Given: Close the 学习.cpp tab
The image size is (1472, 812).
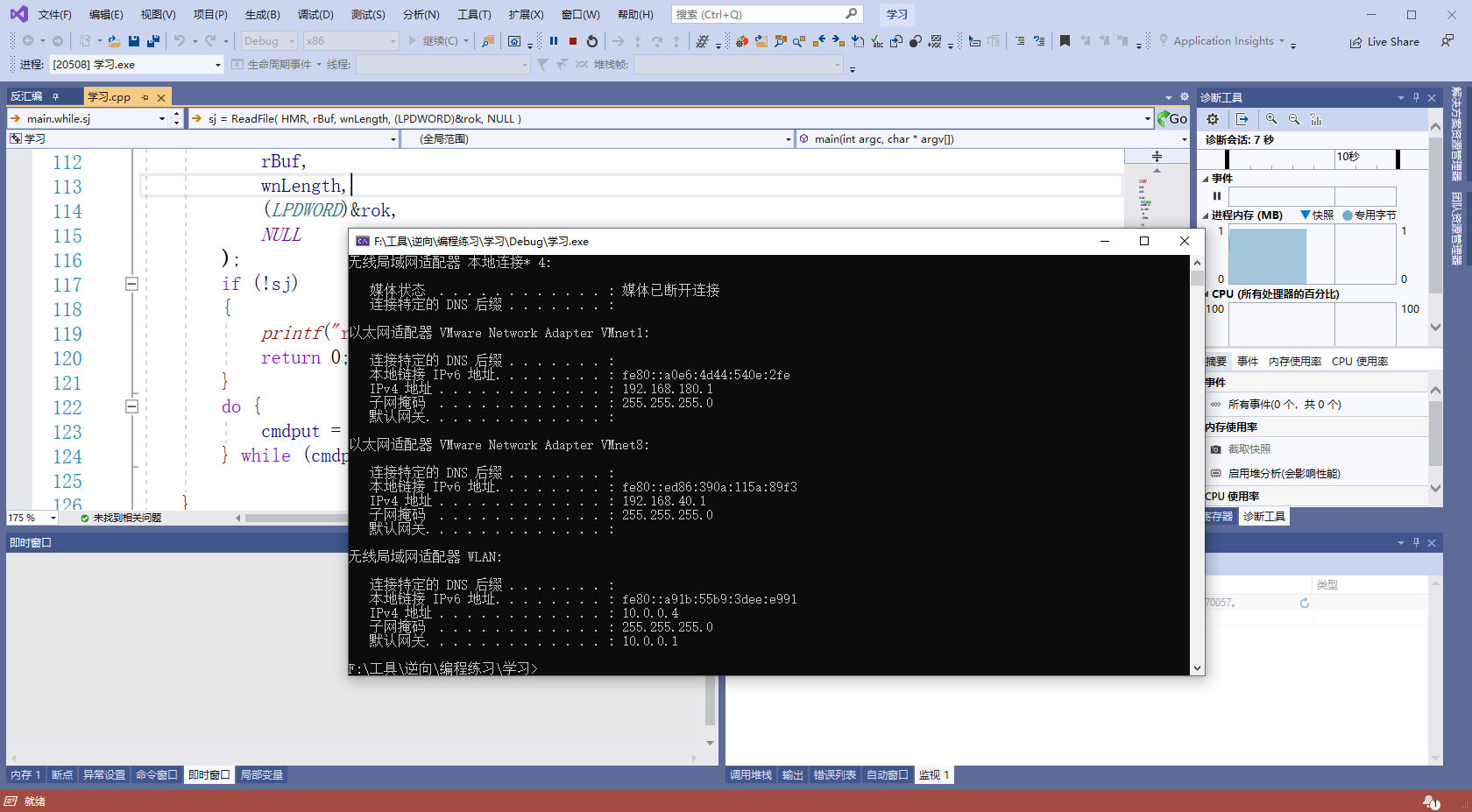Looking at the screenshot, I should [161, 97].
